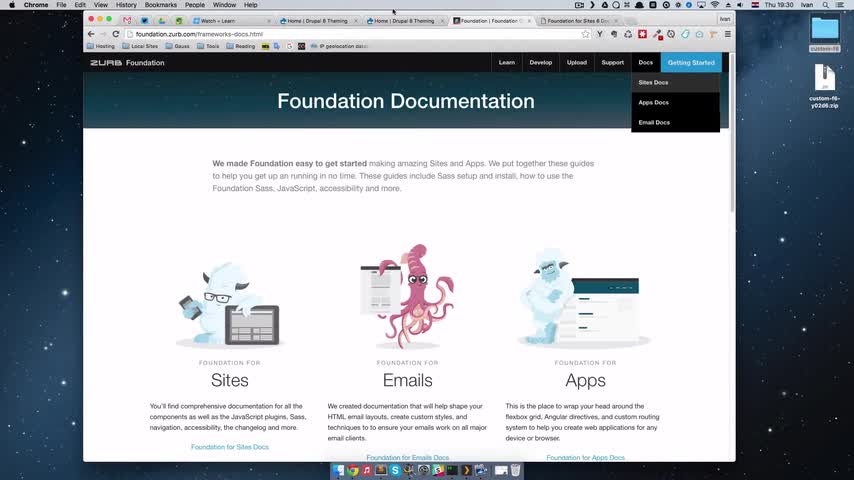Open the Google bookmark favicon in bookmarks bar
The height and width of the screenshot is (480, 854).
pyautogui.click(x=289, y=46)
